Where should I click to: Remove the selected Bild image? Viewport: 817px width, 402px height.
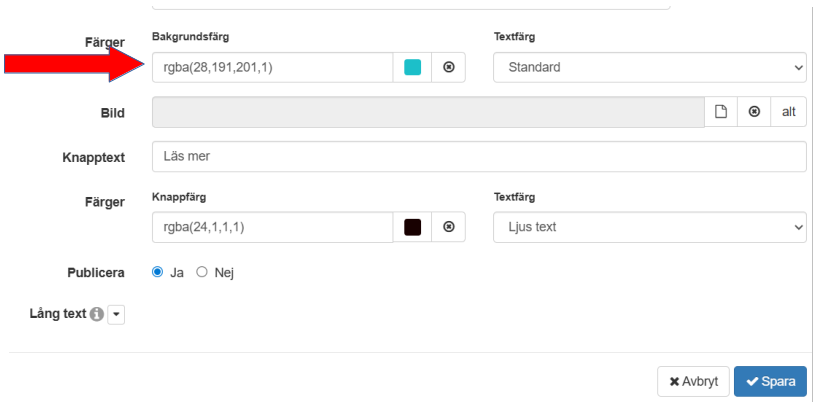pyautogui.click(x=754, y=112)
